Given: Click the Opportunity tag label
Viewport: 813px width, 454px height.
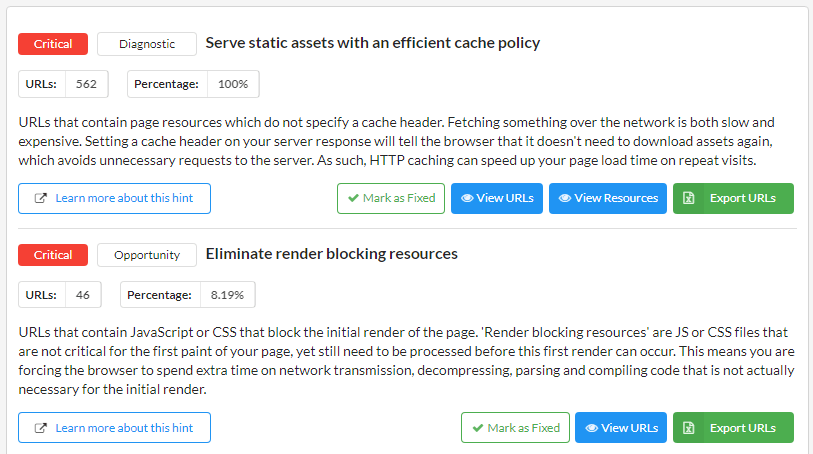Looking at the screenshot, I should 147,255.
